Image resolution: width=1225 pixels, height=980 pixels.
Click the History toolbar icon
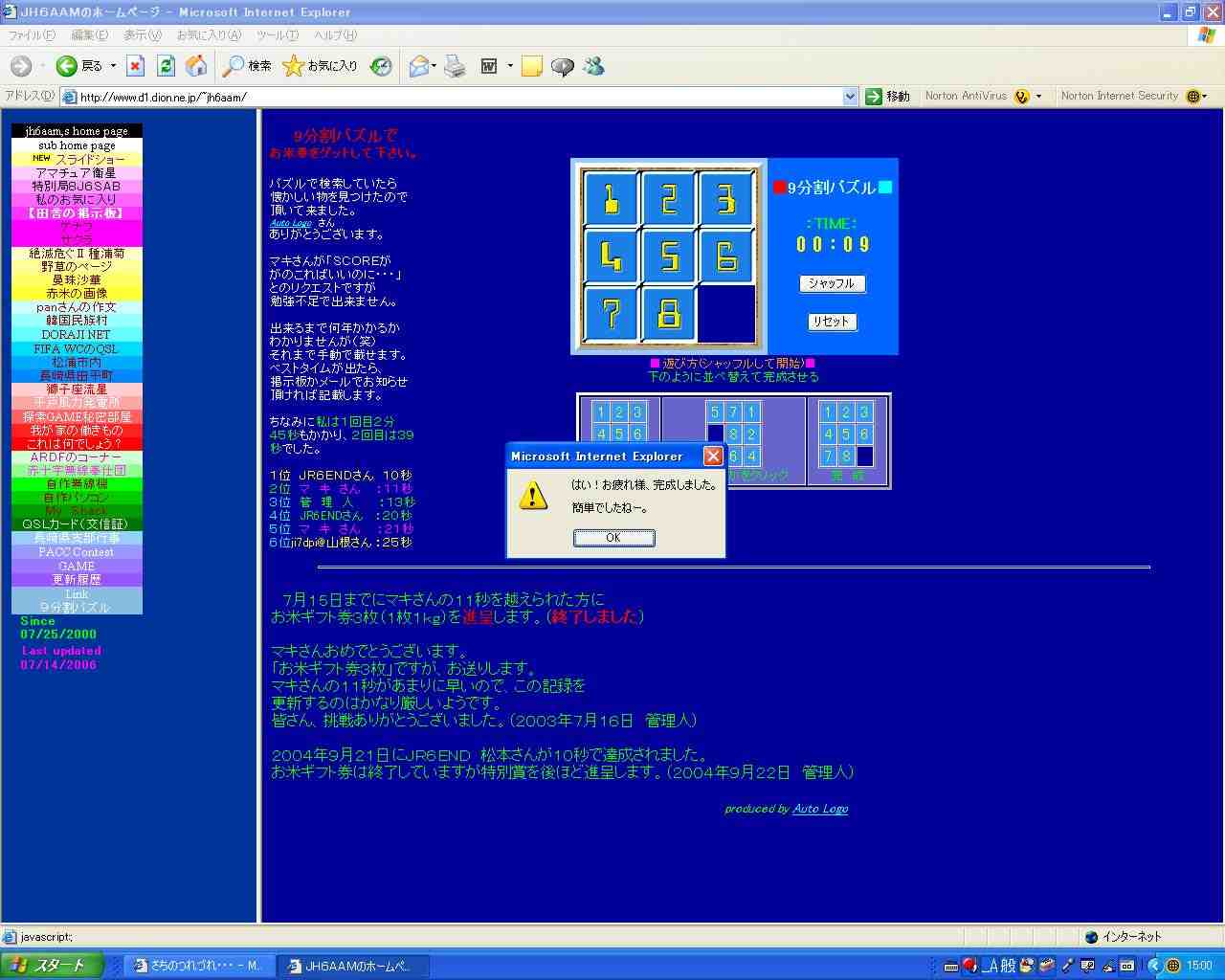[x=381, y=66]
